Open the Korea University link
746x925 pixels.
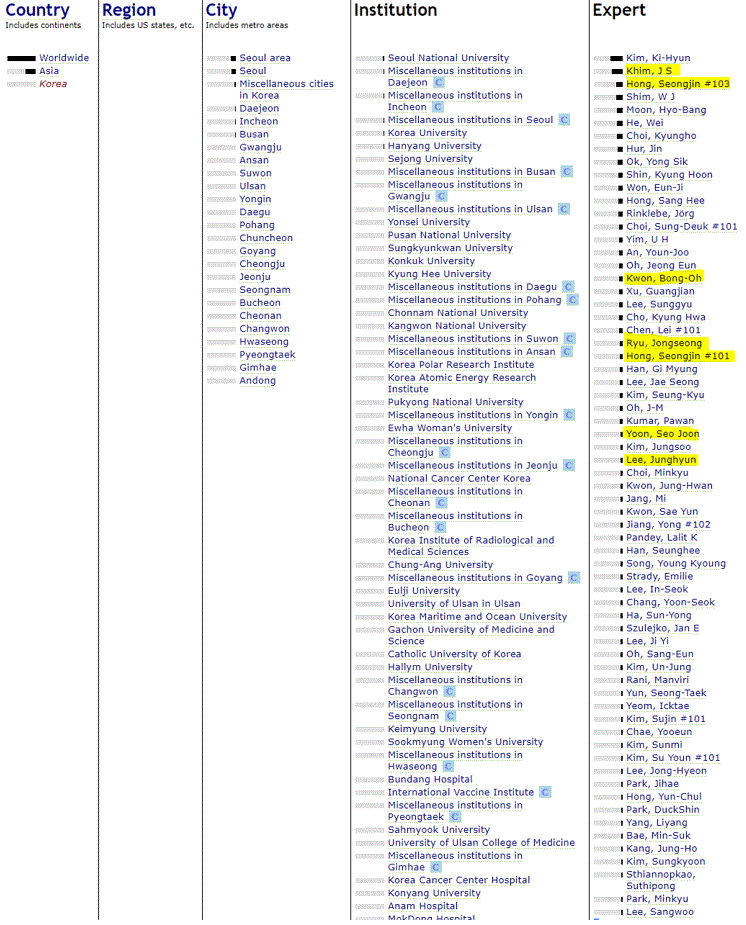pyautogui.click(x=427, y=133)
